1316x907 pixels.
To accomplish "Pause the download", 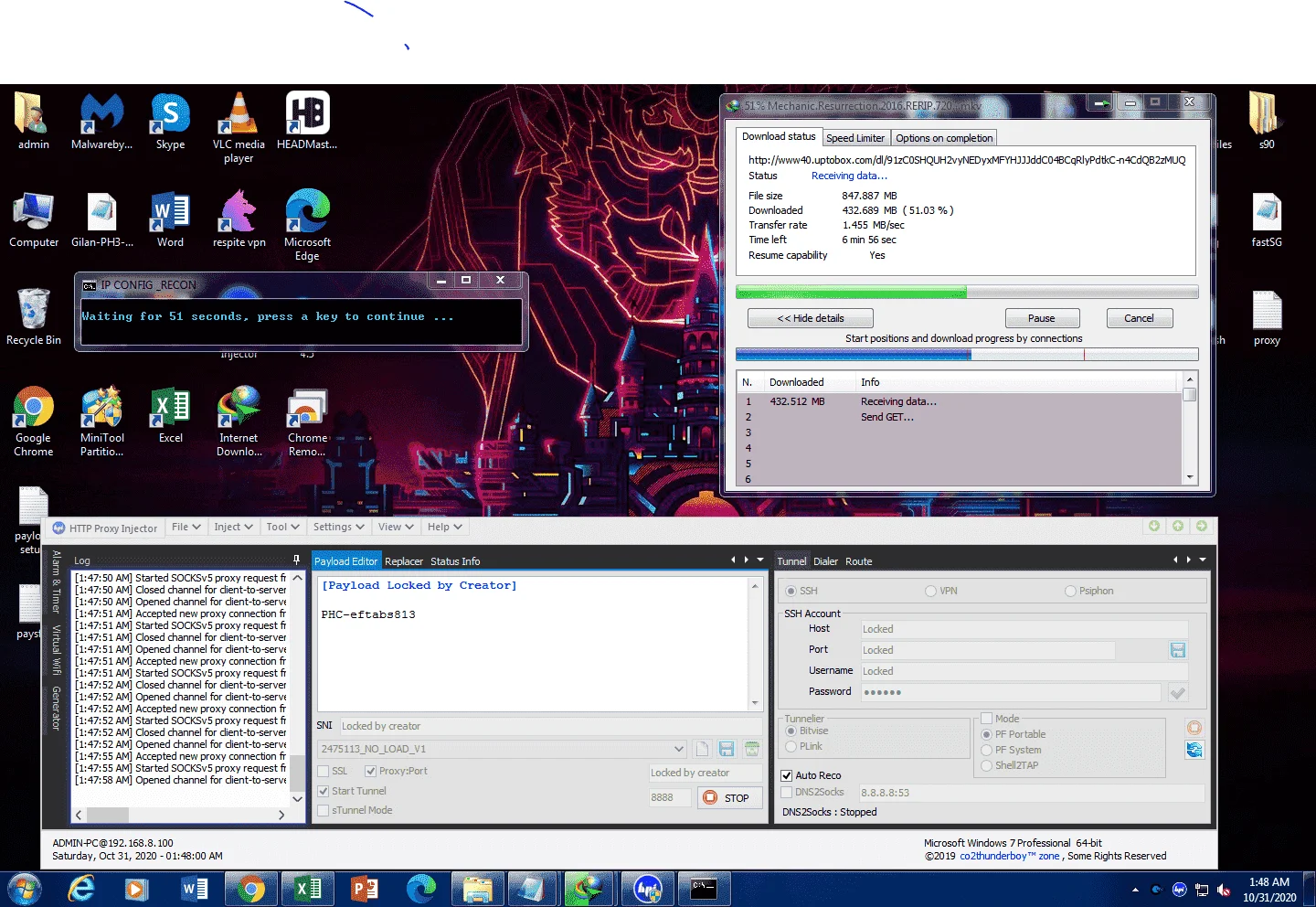I will pos(1042,318).
